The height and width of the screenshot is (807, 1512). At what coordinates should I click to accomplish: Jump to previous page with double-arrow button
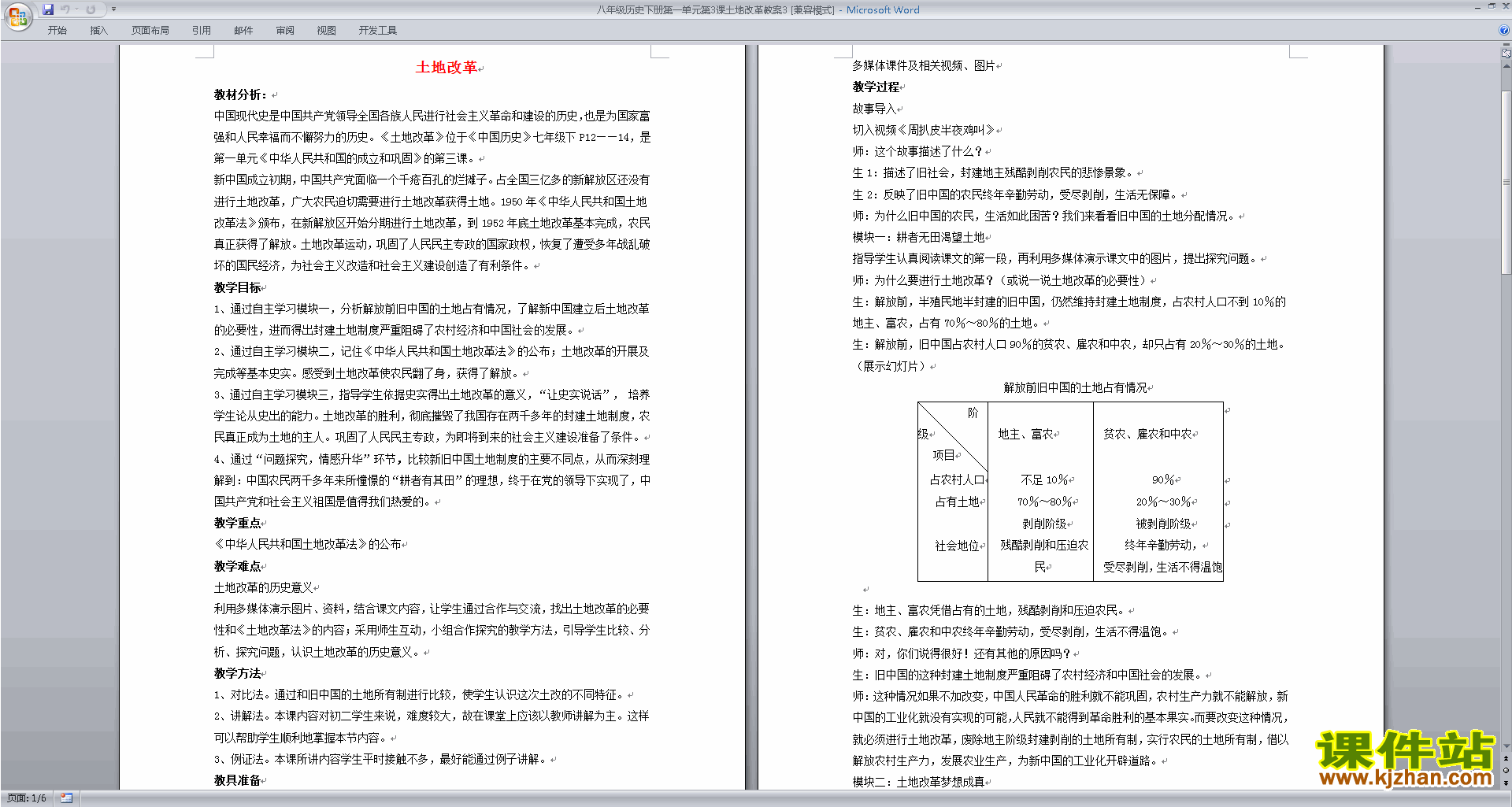[1506, 758]
